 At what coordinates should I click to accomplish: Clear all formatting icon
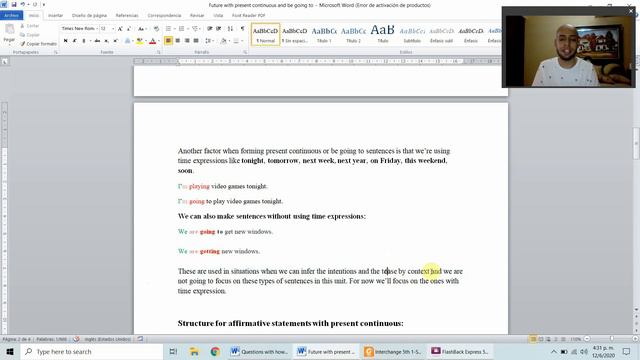156,29
